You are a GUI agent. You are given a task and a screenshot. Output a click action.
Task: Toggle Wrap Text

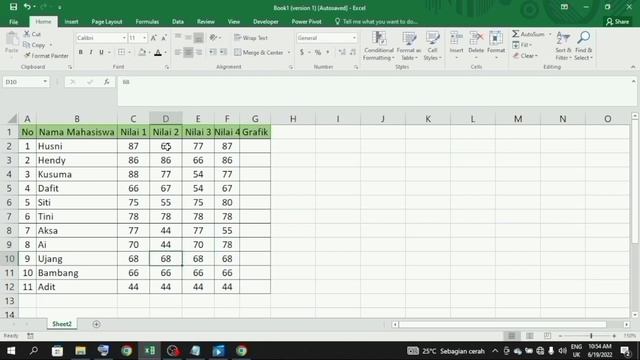(251, 38)
